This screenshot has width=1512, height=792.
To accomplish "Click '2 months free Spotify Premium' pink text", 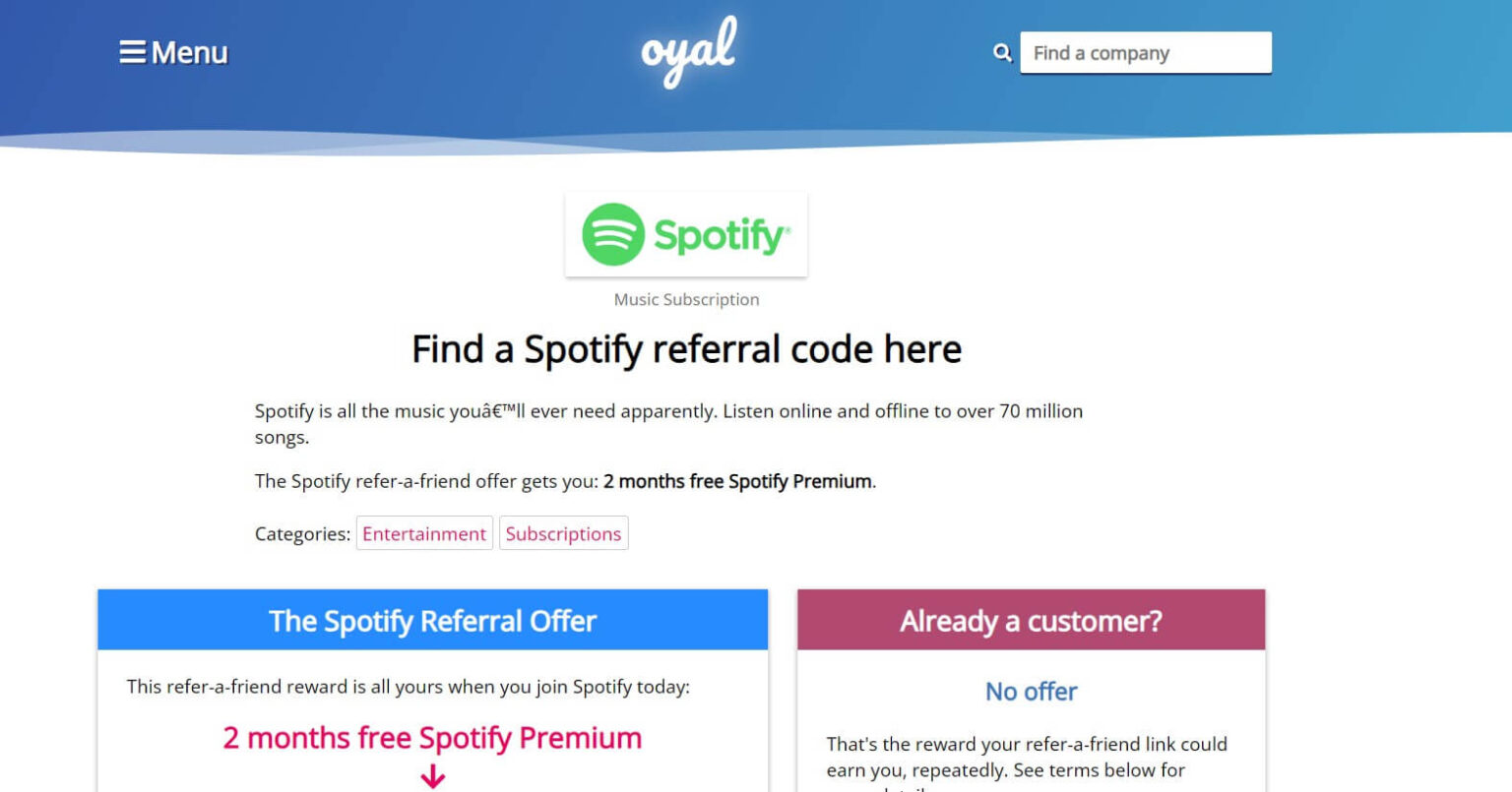I will click(x=432, y=737).
